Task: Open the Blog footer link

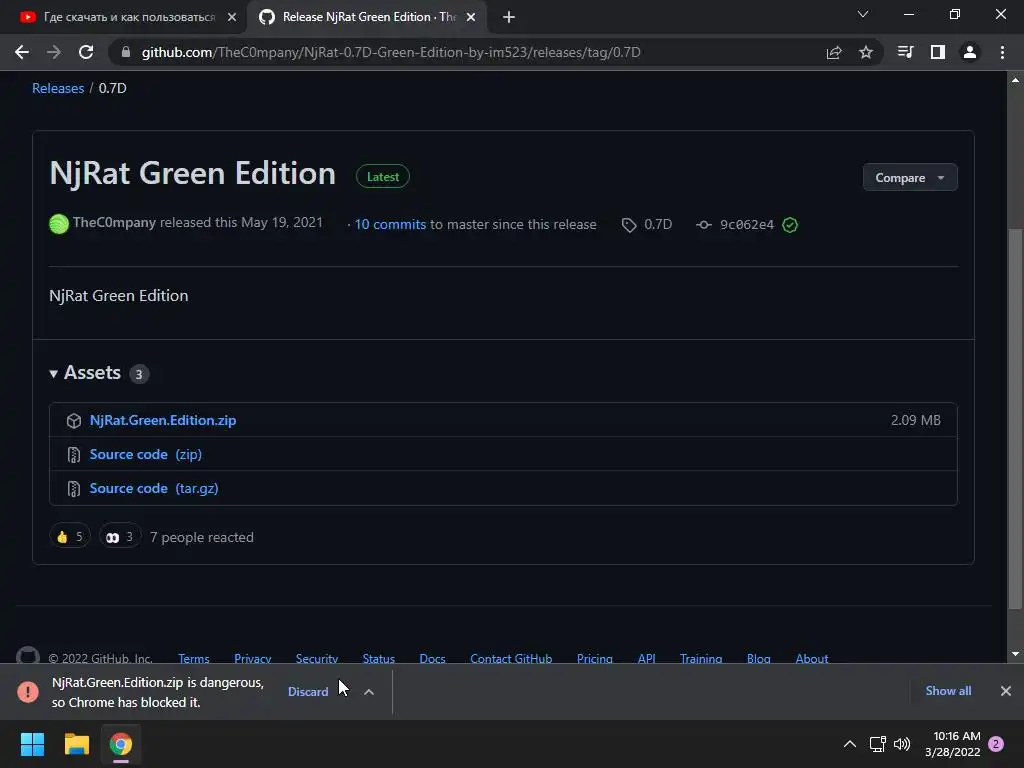Action: pos(758,658)
